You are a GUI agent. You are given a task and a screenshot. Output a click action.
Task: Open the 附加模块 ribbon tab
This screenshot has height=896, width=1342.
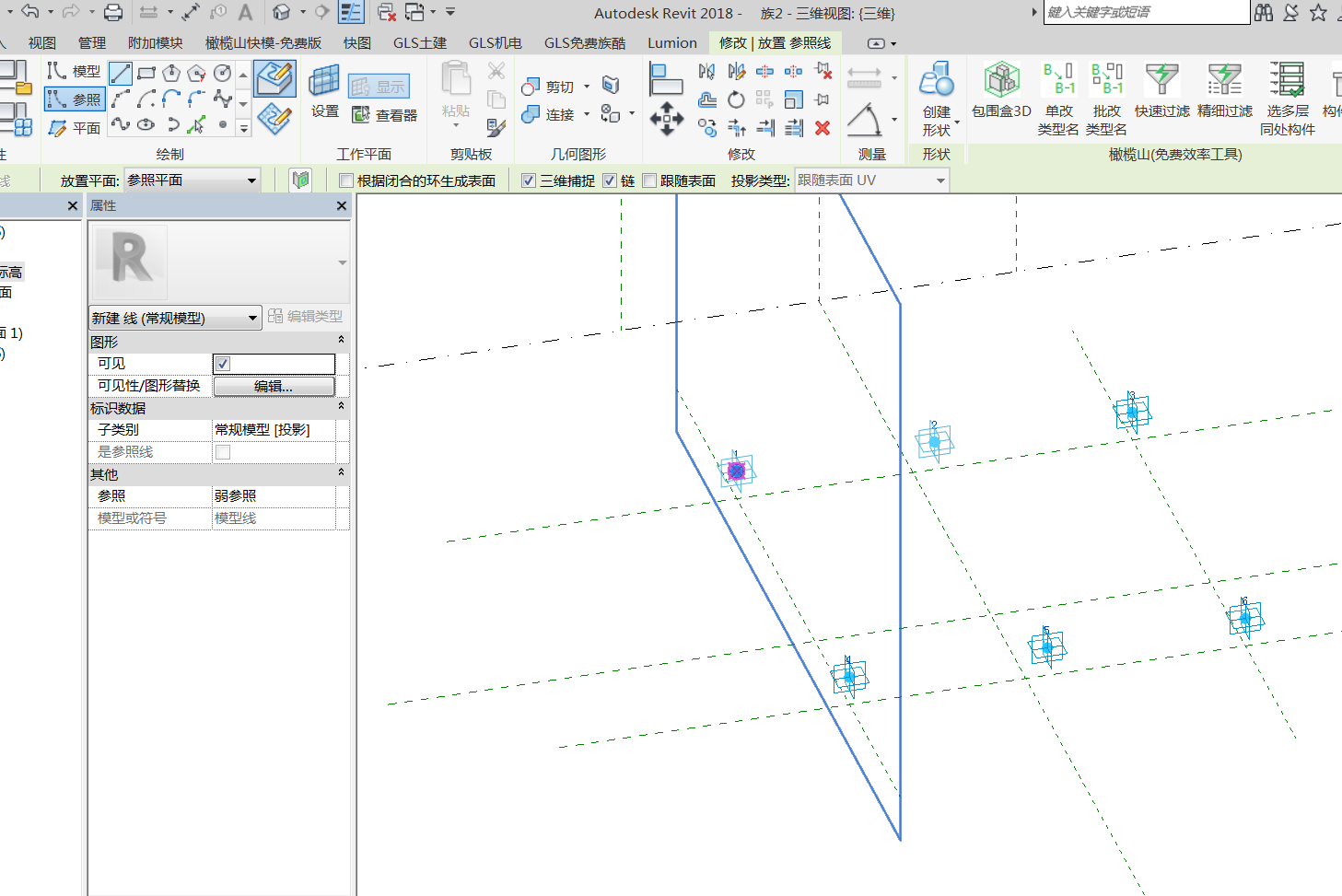coord(155,43)
